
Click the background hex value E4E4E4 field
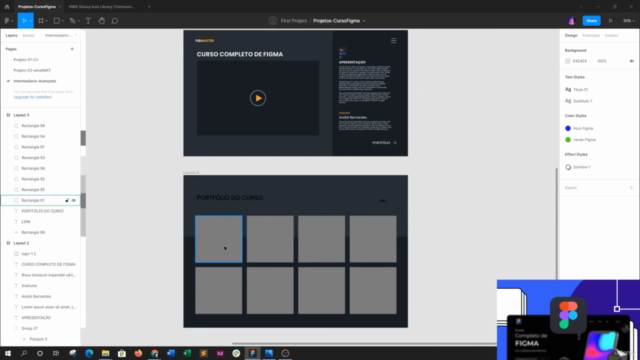tap(580, 61)
